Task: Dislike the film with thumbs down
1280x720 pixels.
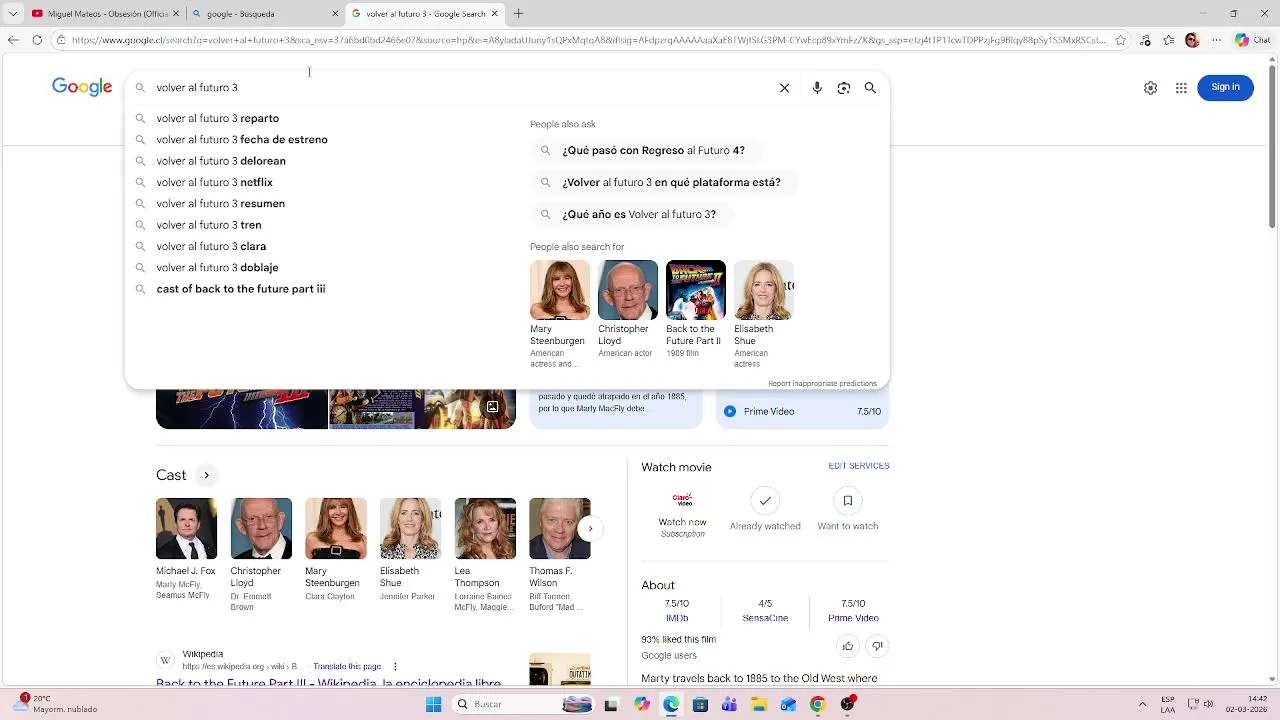Action: (877, 646)
